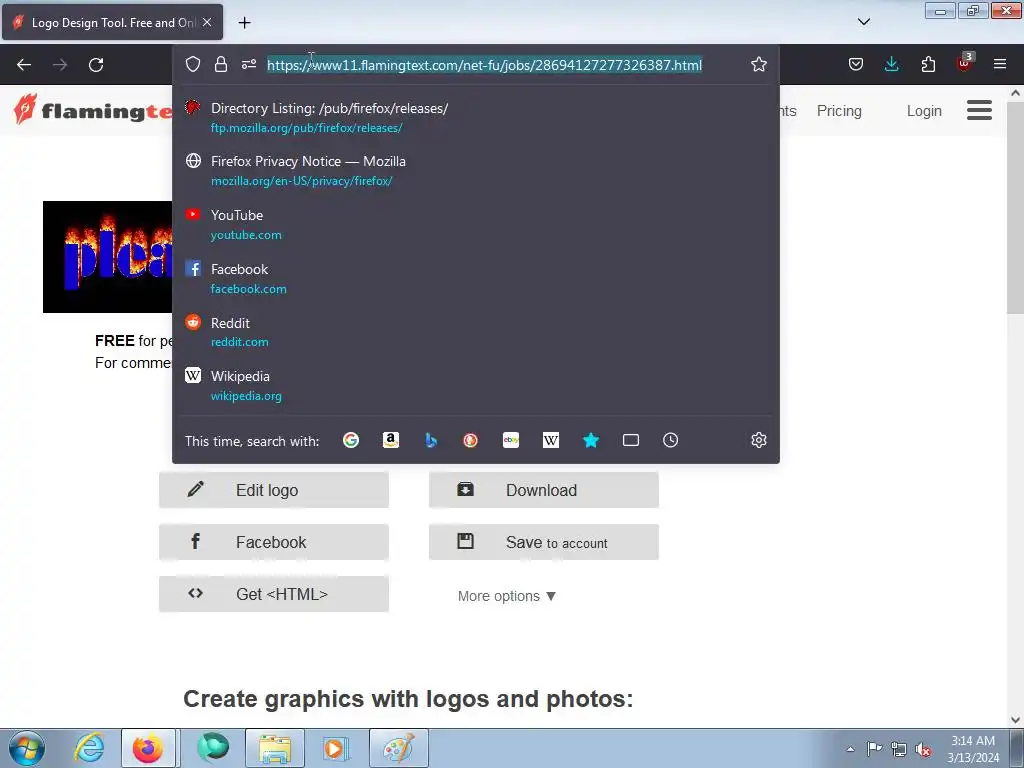Search this time with Amazon
The width and height of the screenshot is (1024, 768).
391,440
